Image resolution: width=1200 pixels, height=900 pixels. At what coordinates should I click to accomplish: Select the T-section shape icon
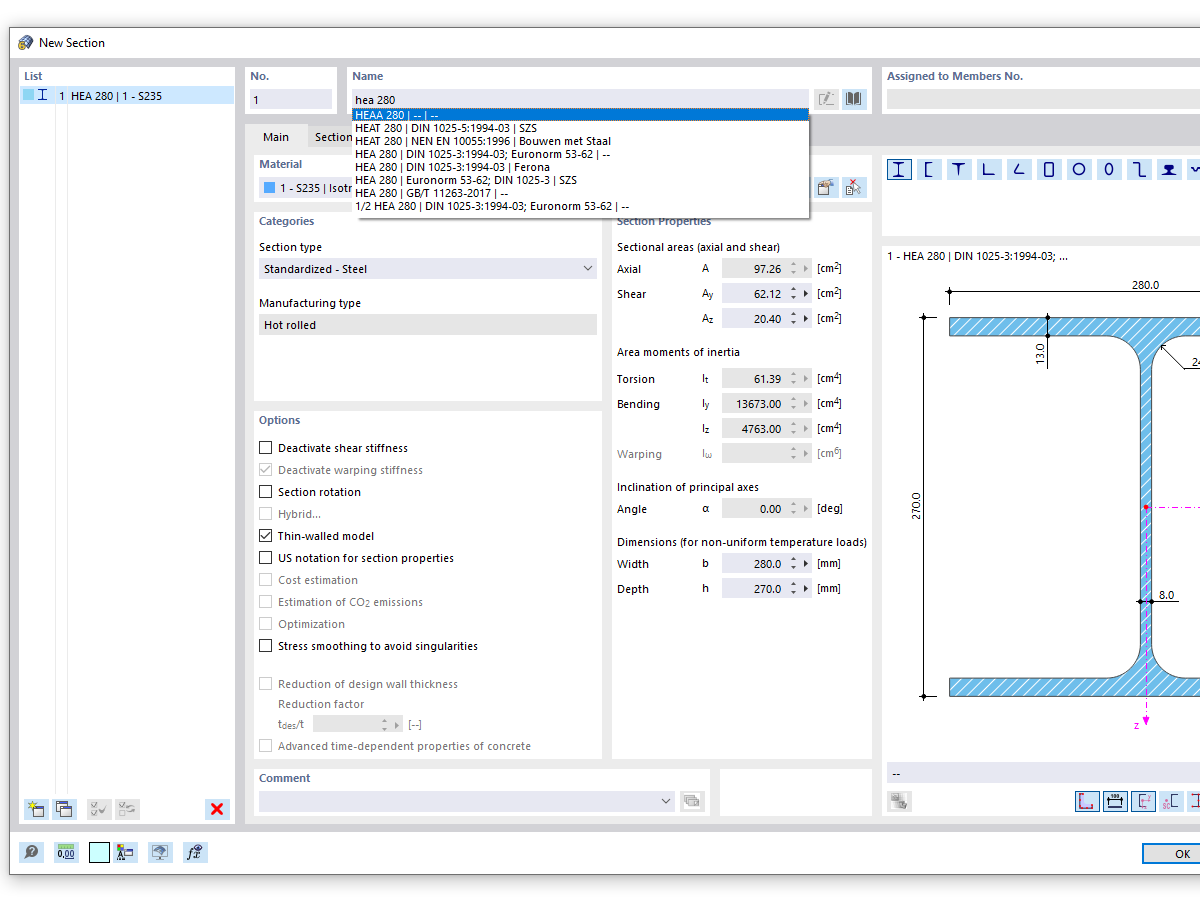[959, 169]
